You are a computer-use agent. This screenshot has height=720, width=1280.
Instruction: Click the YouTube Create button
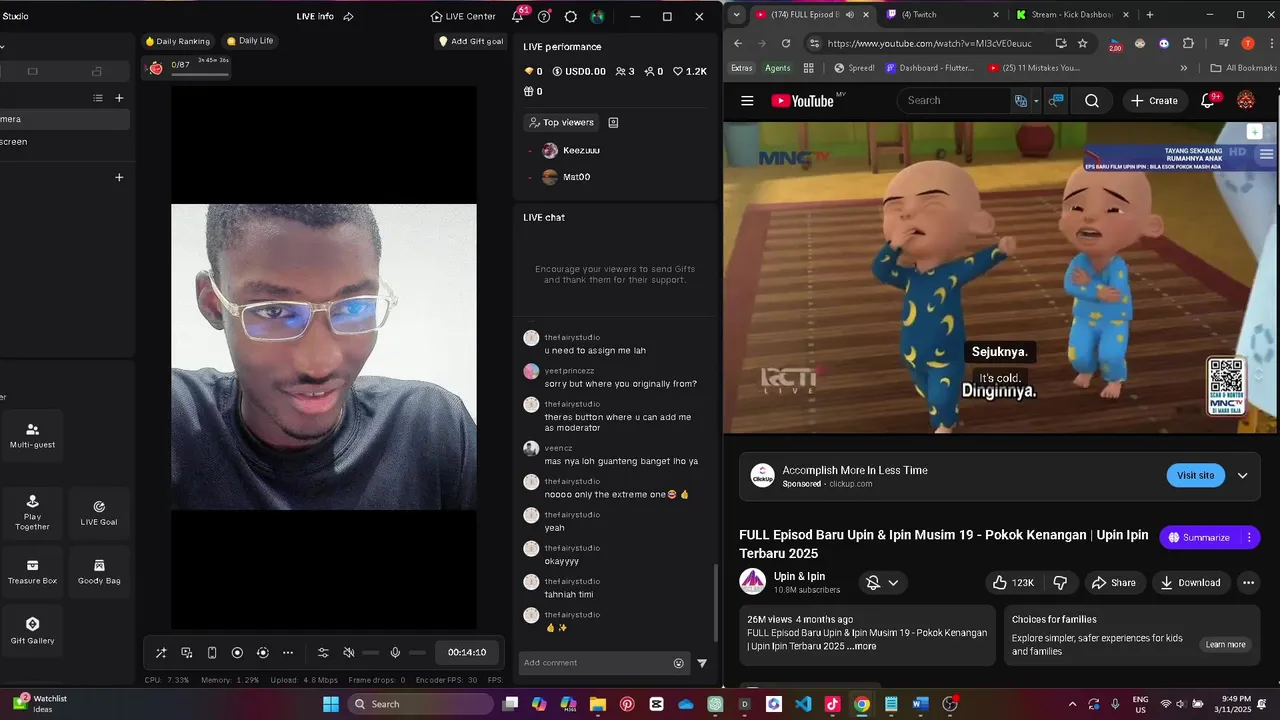(x=1154, y=100)
